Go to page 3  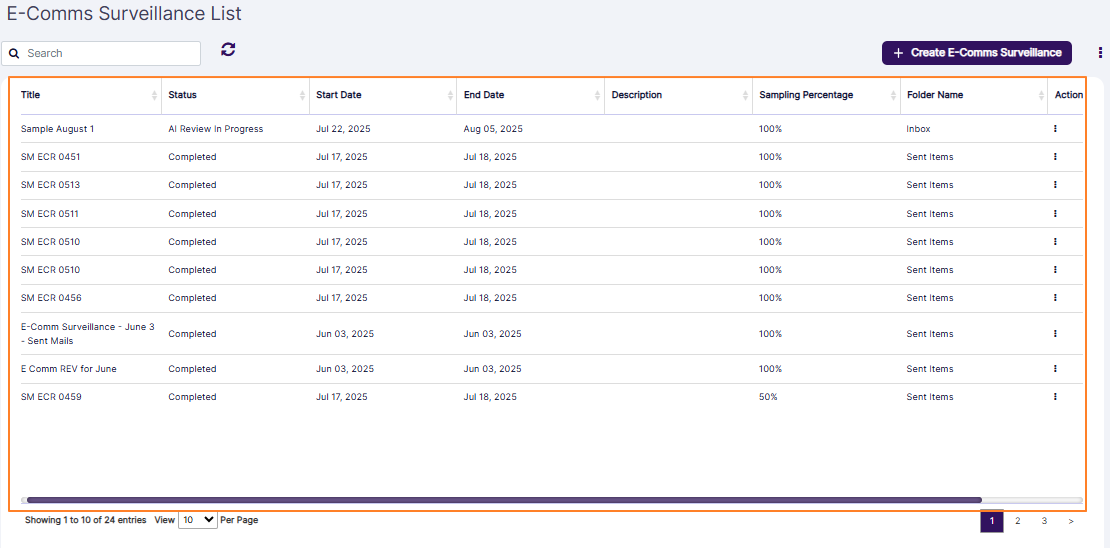point(1044,521)
